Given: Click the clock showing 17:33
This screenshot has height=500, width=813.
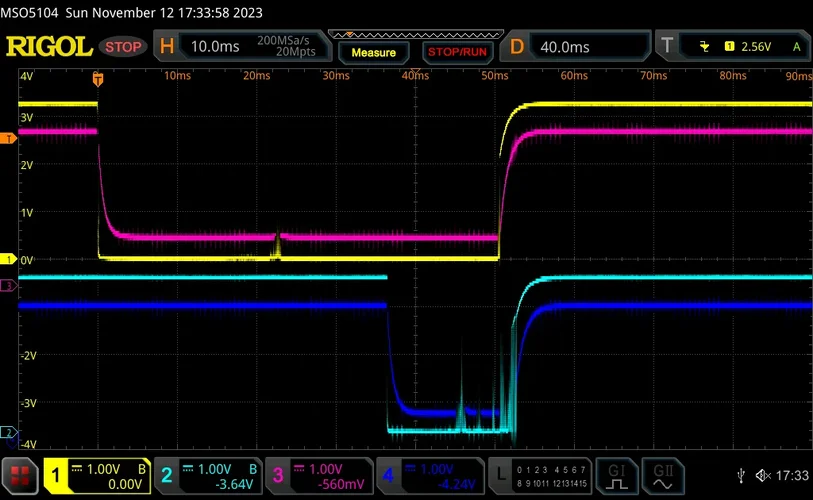Looking at the screenshot, I should tap(790, 476).
